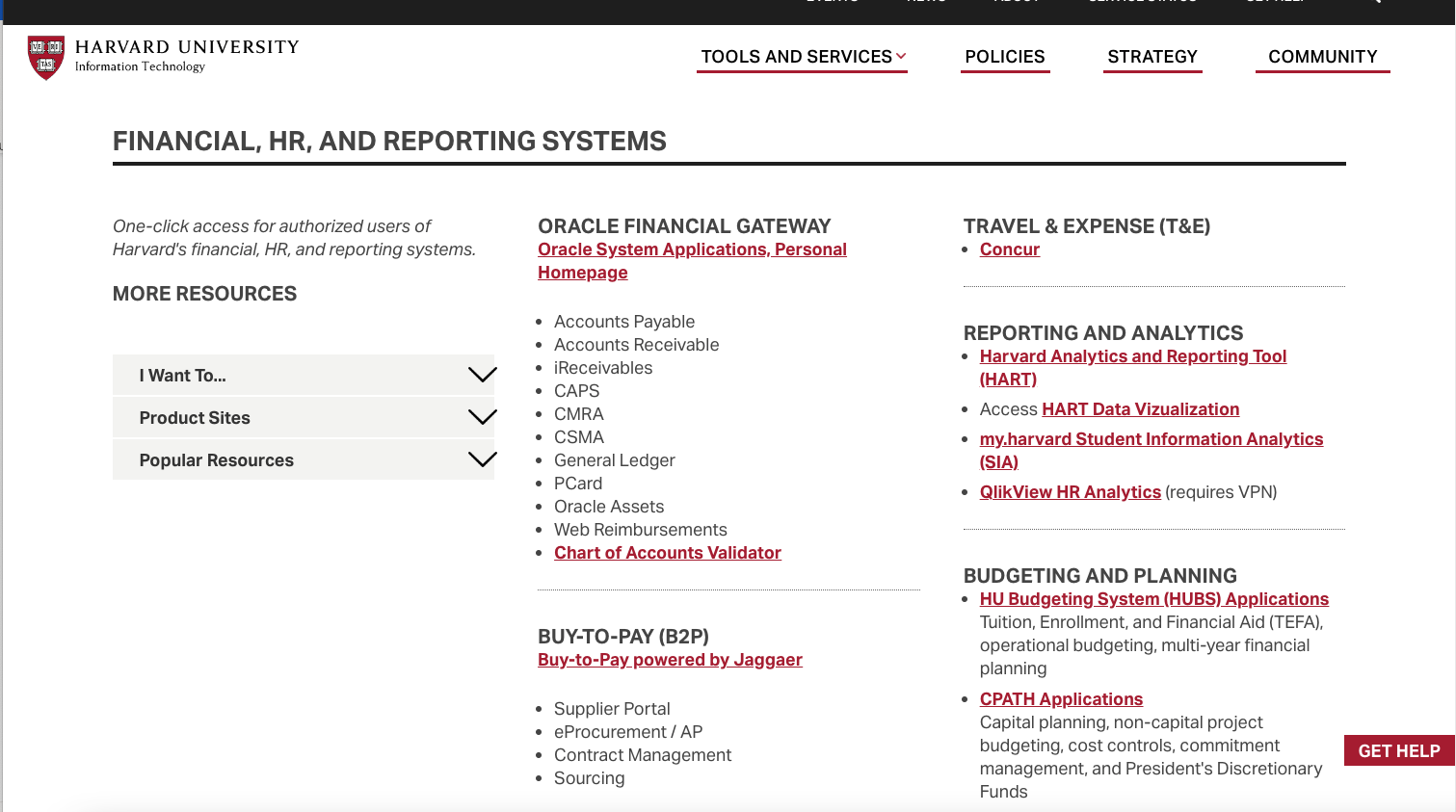1456x812 pixels.
Task: Open the Chart of Accounts Validator link
Action: tap(668, 553)
